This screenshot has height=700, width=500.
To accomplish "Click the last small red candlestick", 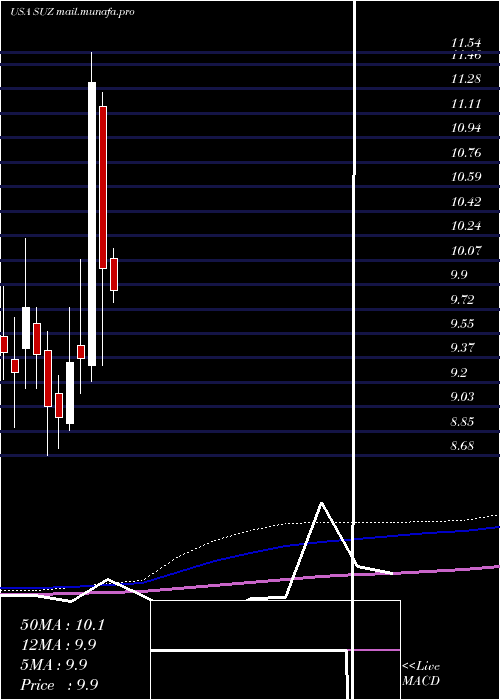I will coord(114,275).
